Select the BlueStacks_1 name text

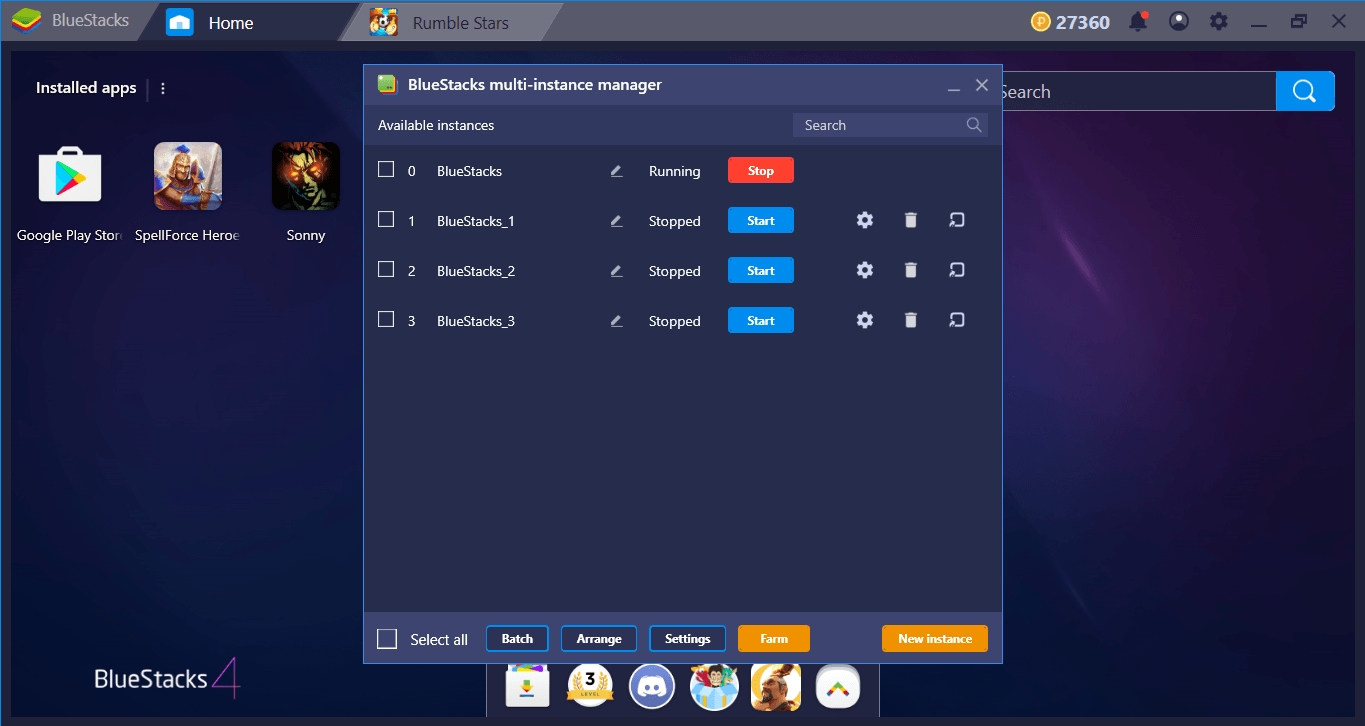(476, 221)
